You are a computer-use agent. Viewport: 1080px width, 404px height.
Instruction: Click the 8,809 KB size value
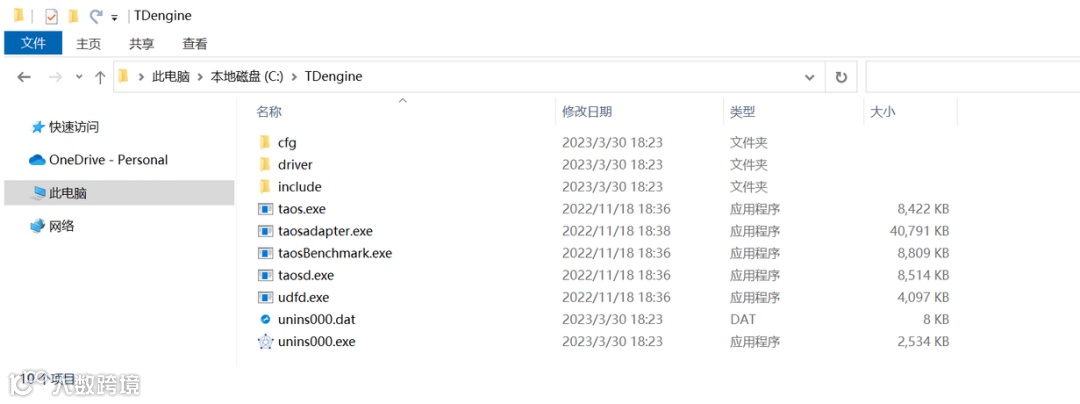[x=923, y=253]
